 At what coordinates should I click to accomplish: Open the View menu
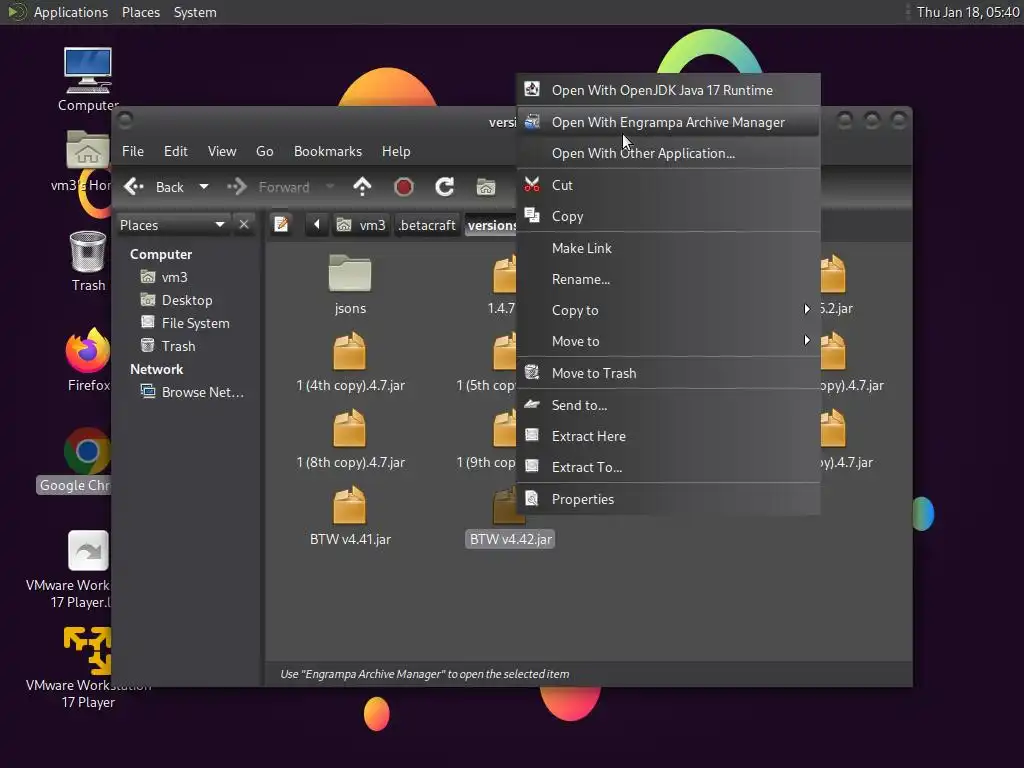[x=222, y=152]
